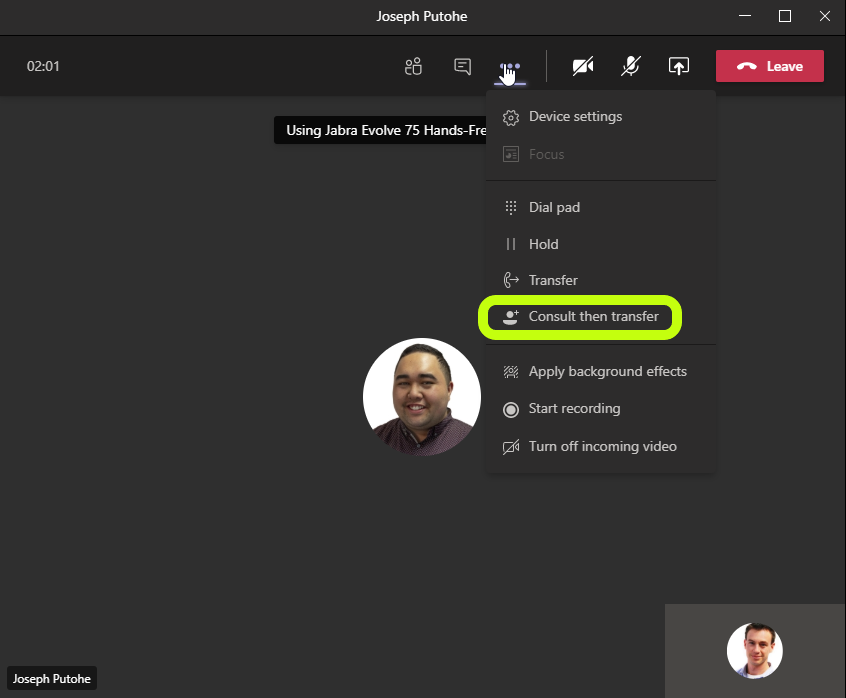Open the share content tray
This screenshot has width=846, height=698.
click(x=679, y=66)
